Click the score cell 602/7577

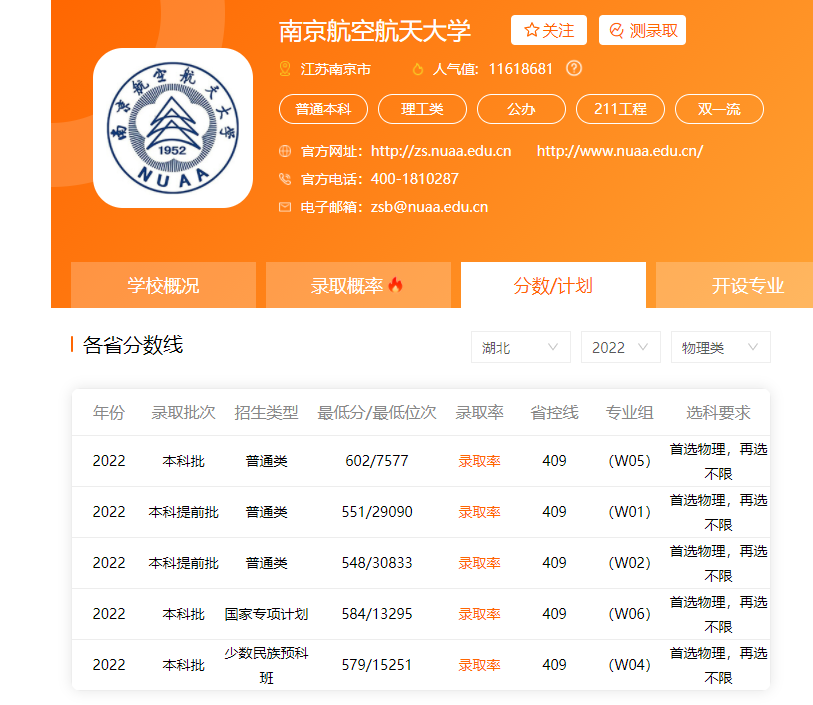(377, 461)
